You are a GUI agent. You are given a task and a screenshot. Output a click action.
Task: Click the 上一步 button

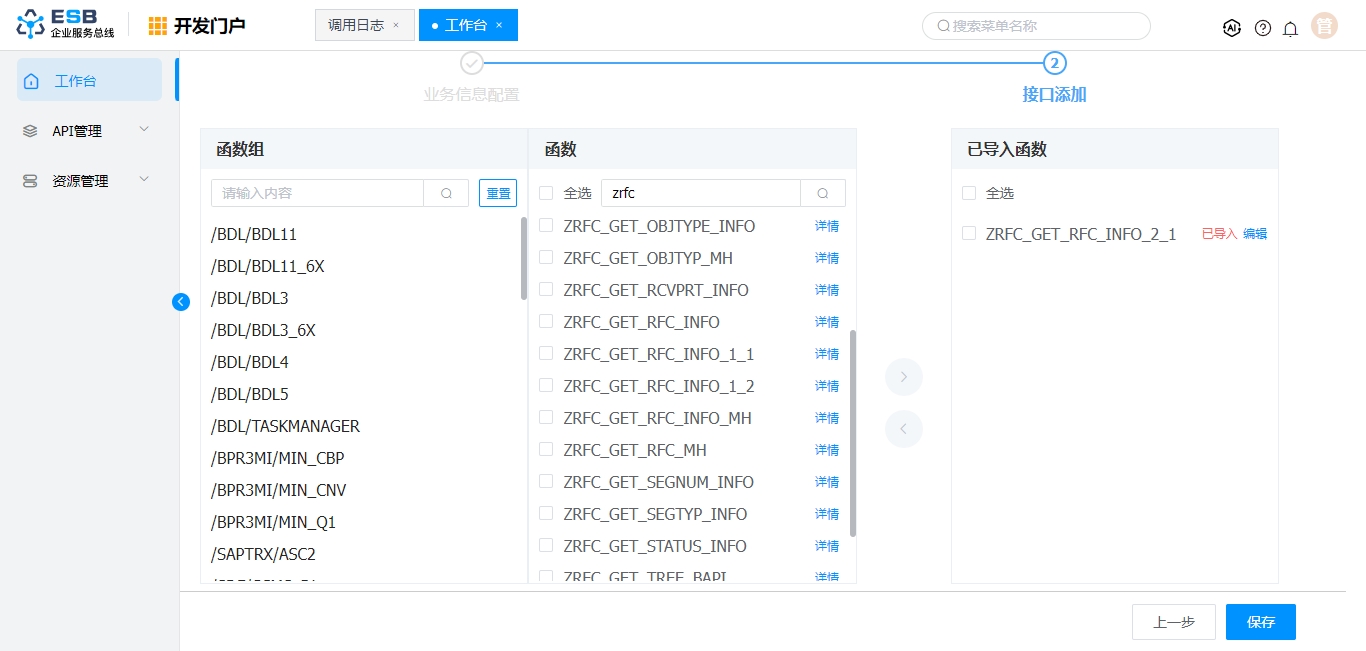click(1173, 622)
